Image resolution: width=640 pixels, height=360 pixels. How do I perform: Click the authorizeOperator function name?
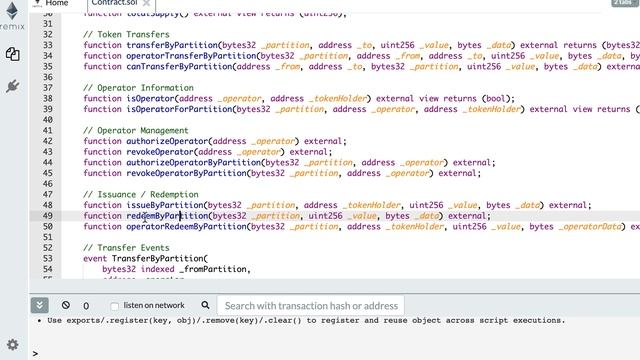click(167, 141)
